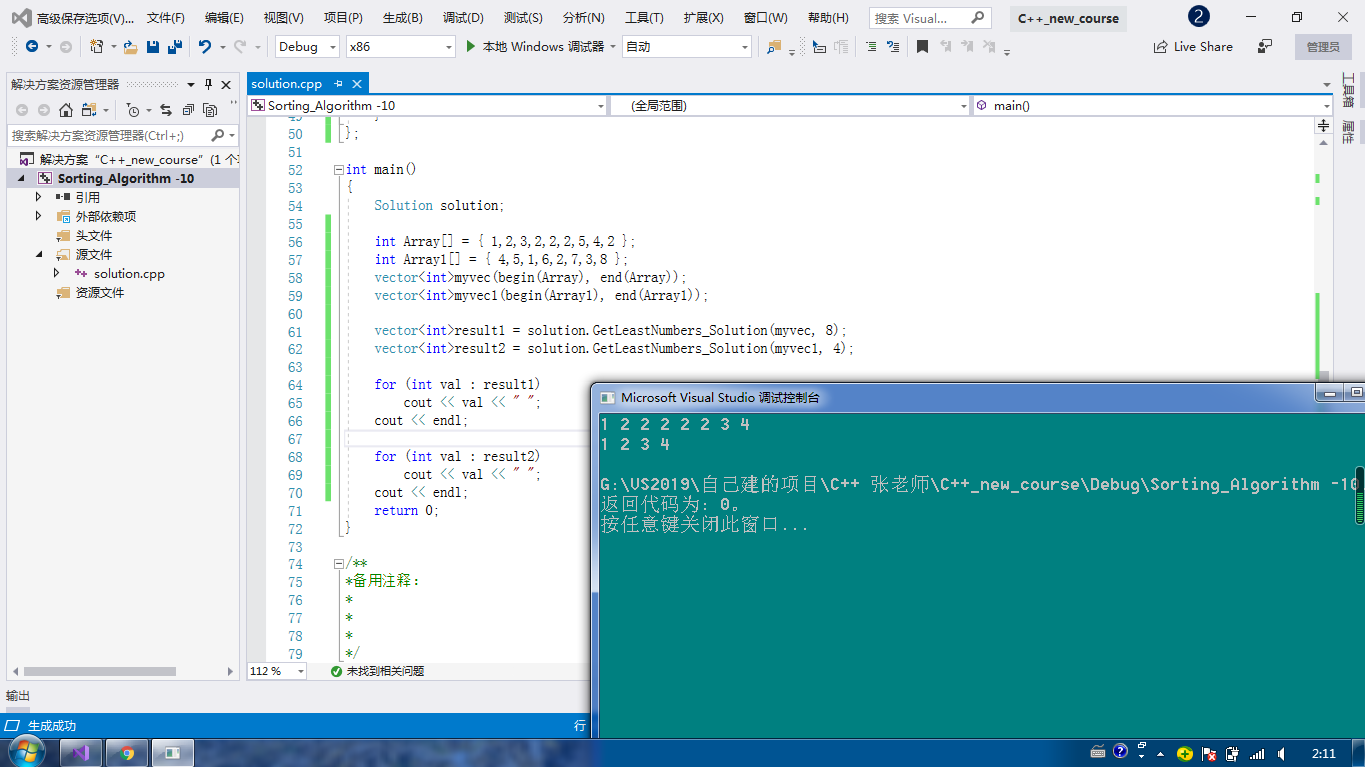Screen dimensions: 1365x767
Task: Select the 头文件 folder in the tree
Action: 94,235
